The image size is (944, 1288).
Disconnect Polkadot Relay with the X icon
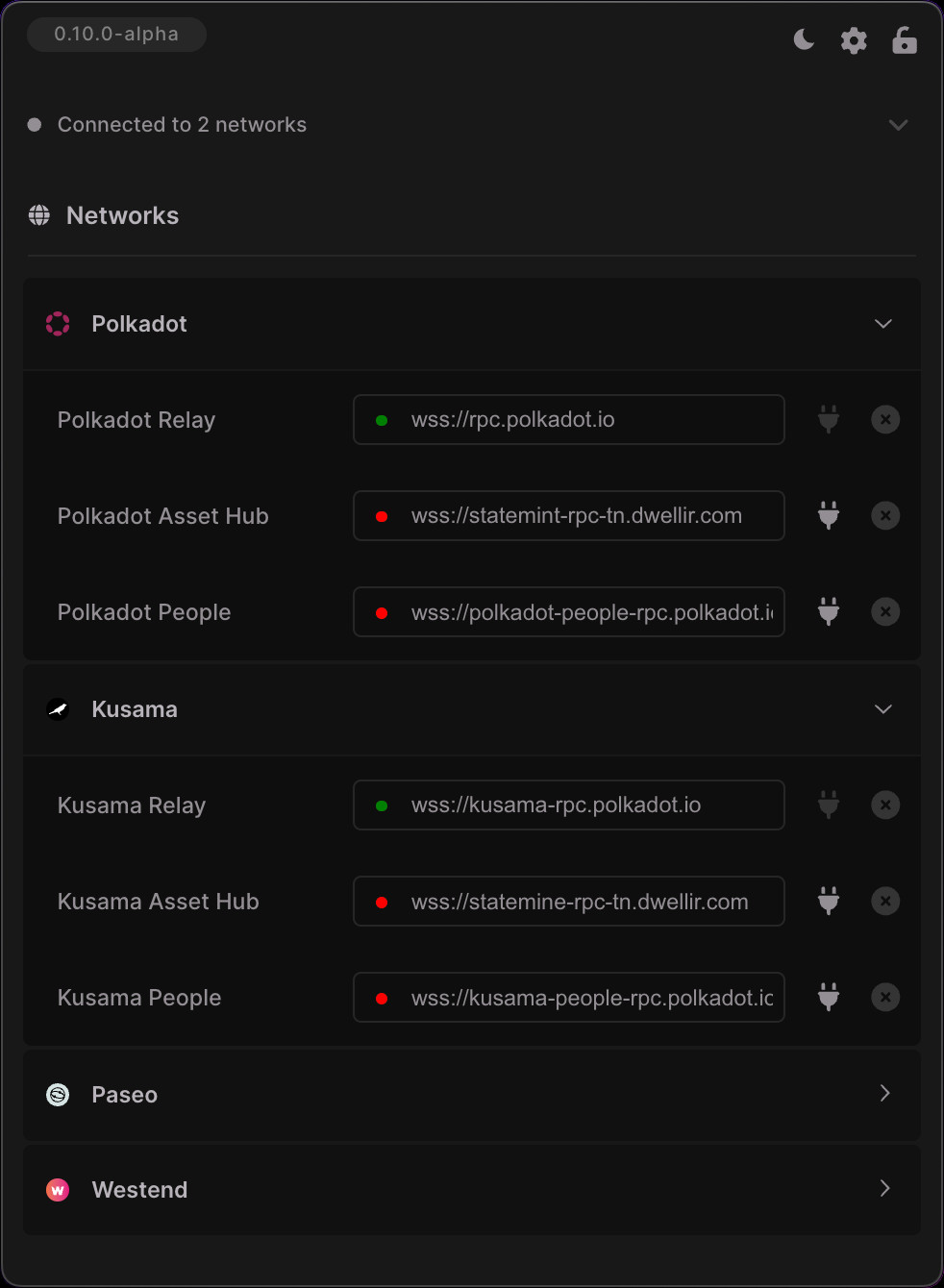tap(885, 419)
